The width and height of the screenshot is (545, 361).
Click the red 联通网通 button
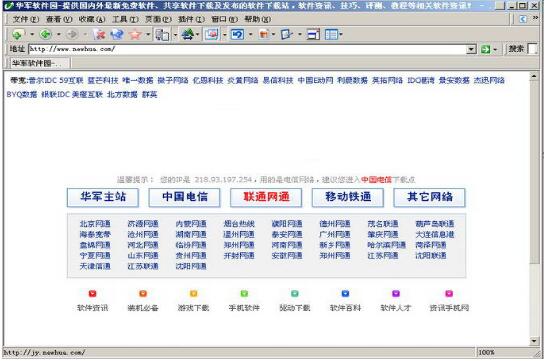pos(266,197)
